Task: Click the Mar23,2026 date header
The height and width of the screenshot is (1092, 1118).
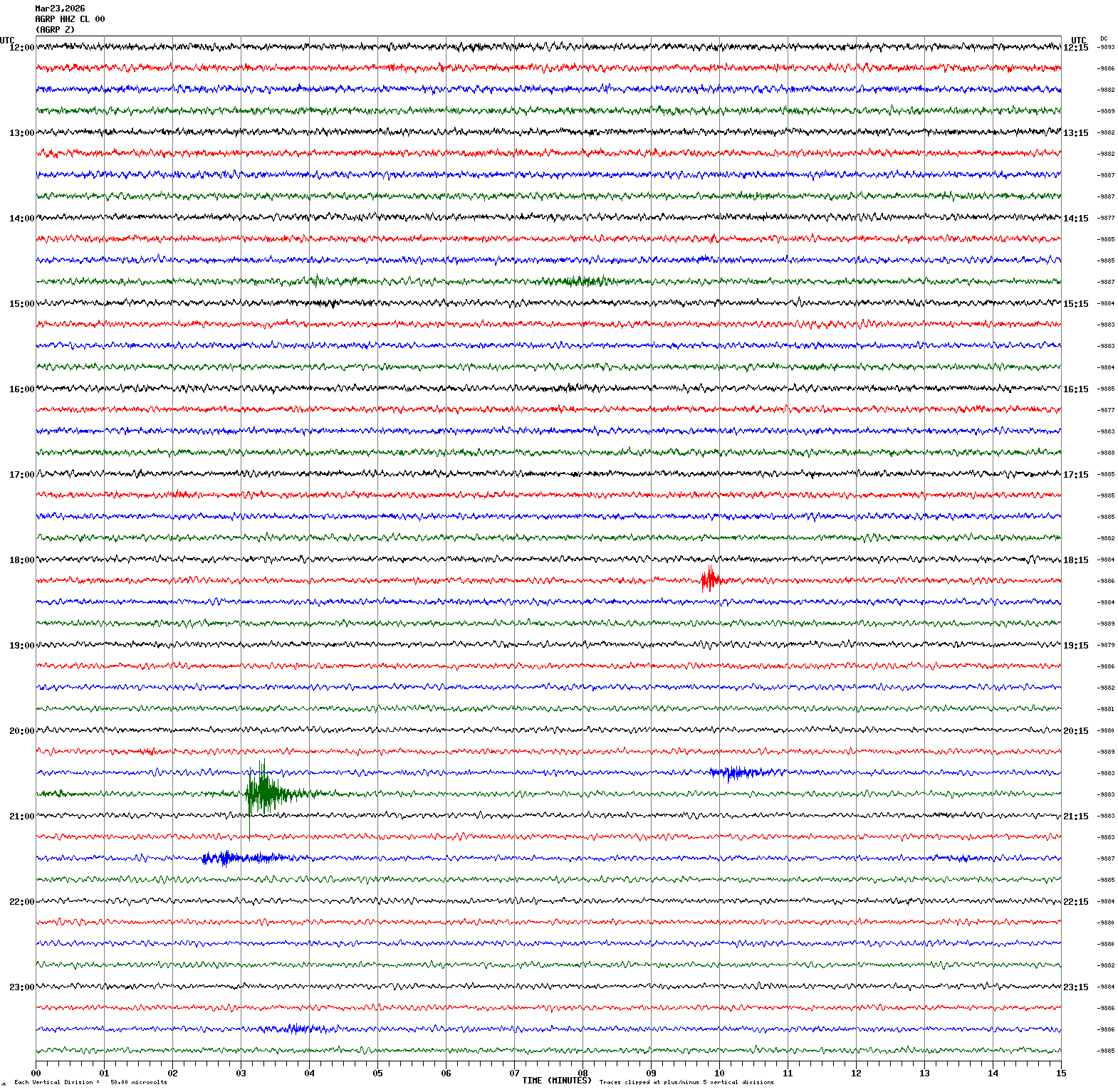Action: (60, 9)
